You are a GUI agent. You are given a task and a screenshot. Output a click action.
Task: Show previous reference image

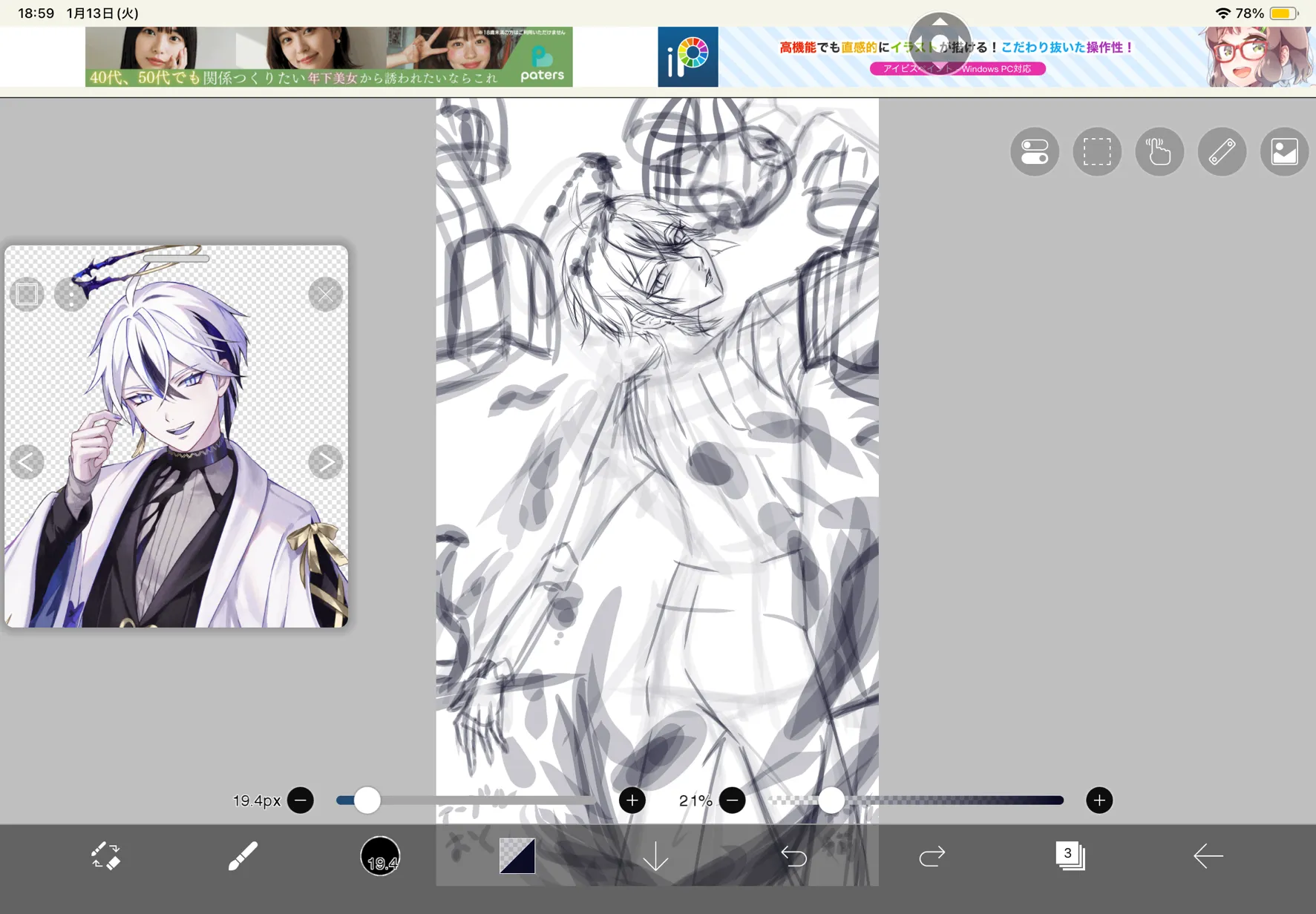pyautogui.click(x=27, y=462)
